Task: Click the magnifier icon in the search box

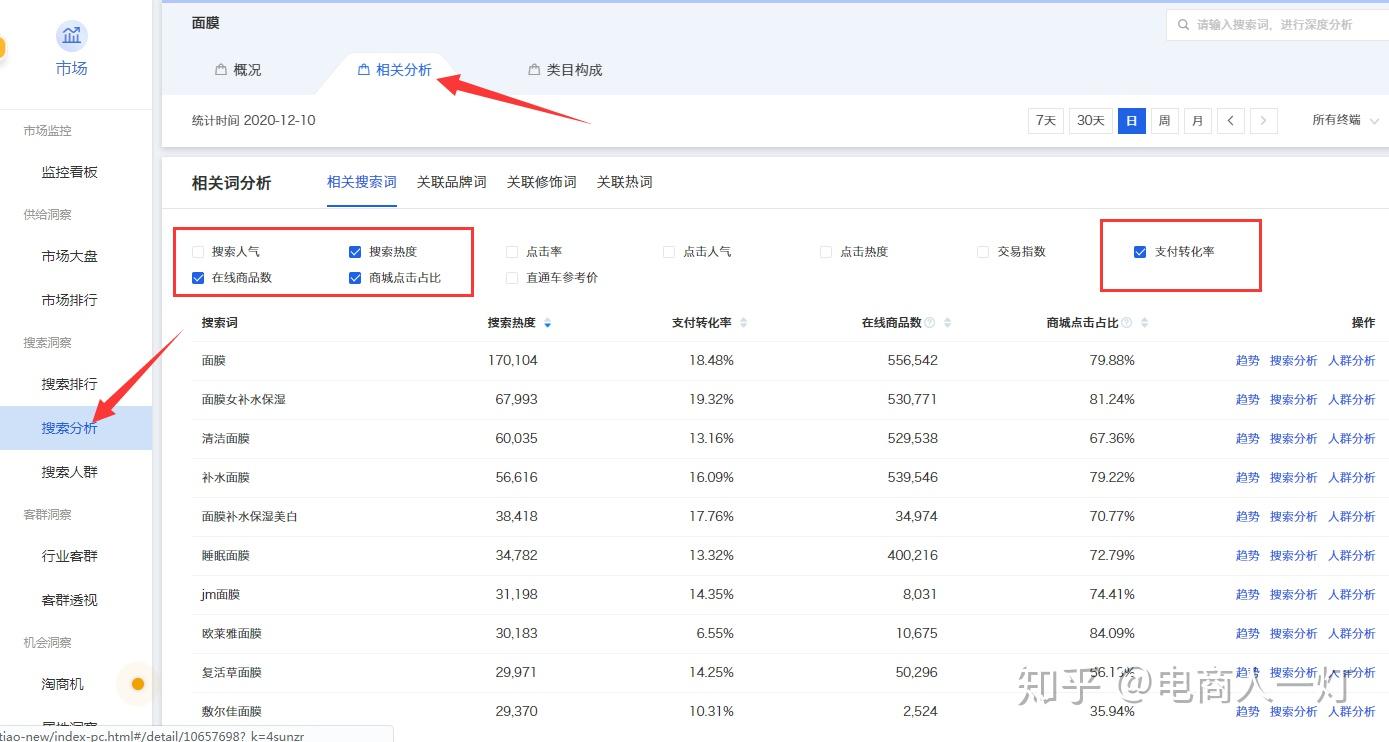Action: [1184, 25]
